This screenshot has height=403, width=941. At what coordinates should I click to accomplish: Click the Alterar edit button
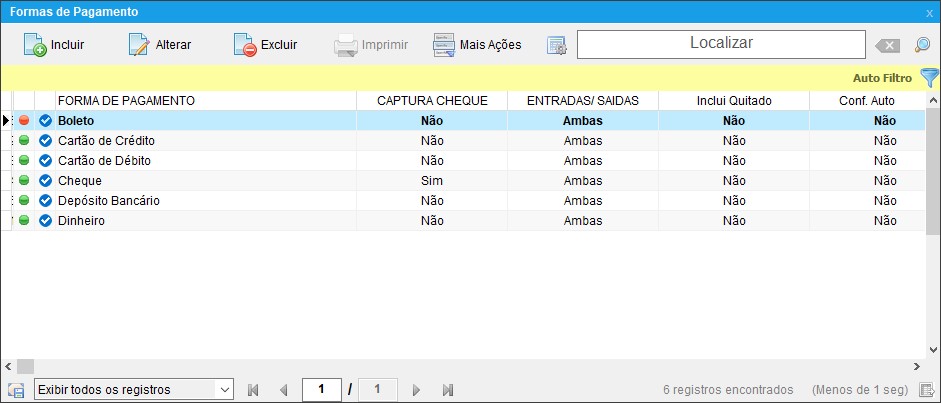[160, 45]
